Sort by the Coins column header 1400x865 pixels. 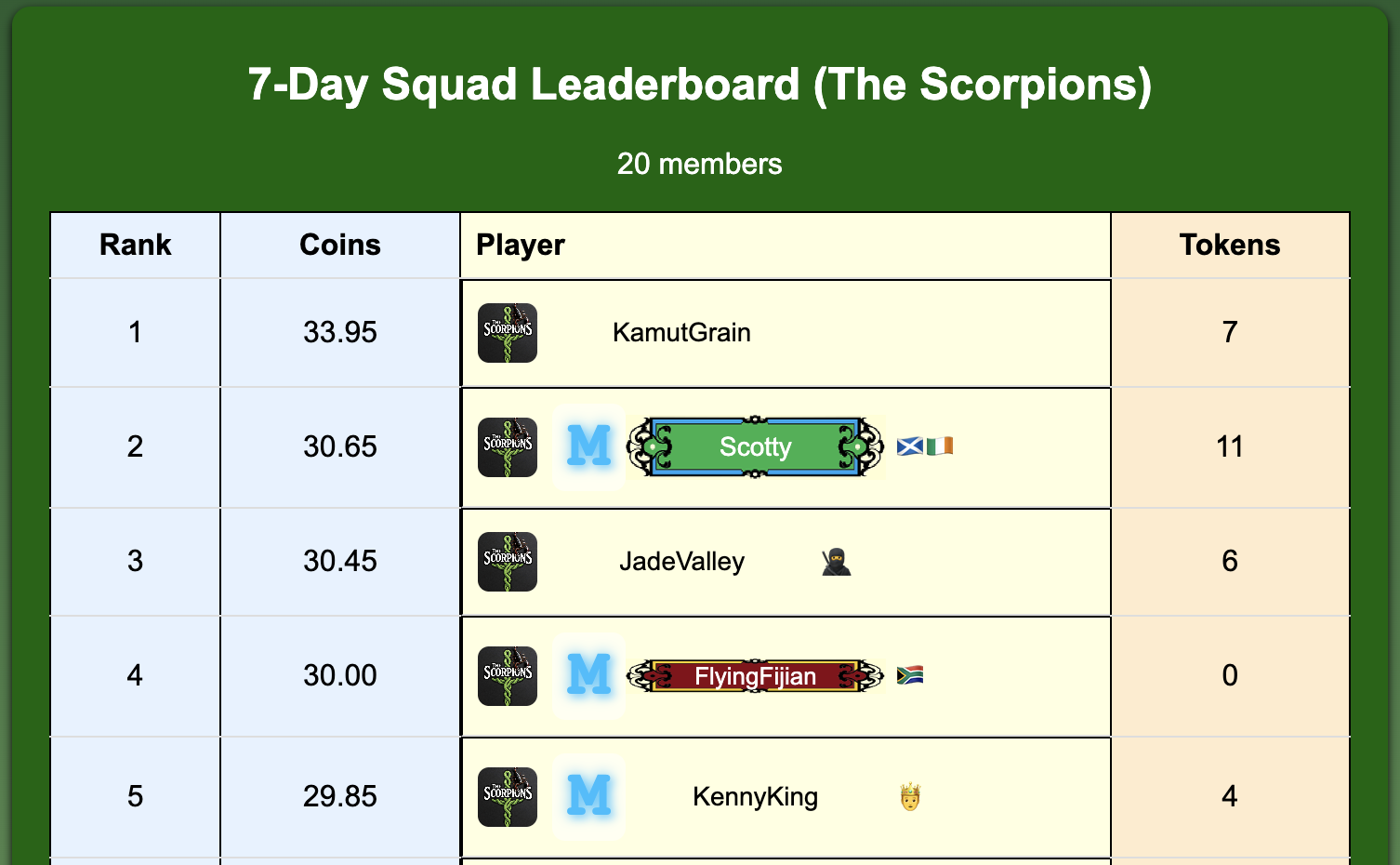click(340, 245)
